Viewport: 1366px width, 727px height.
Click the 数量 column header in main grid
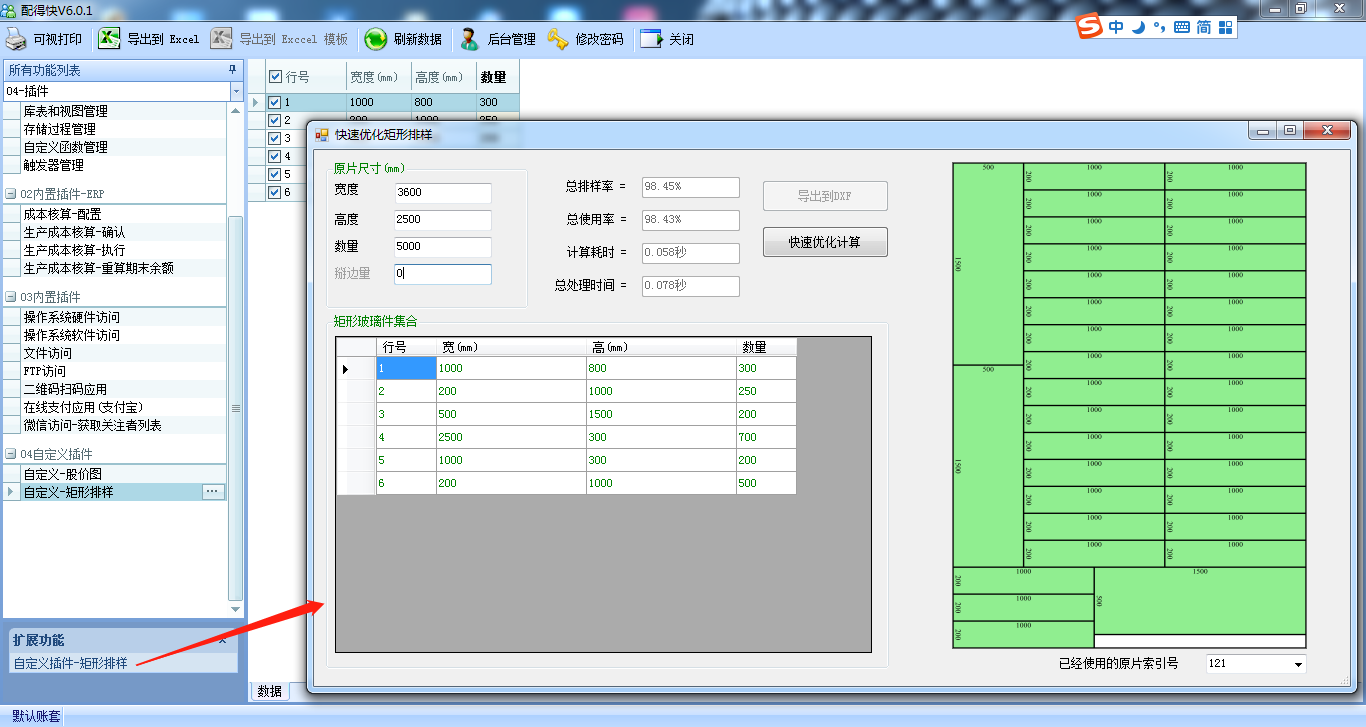[498, 77]
